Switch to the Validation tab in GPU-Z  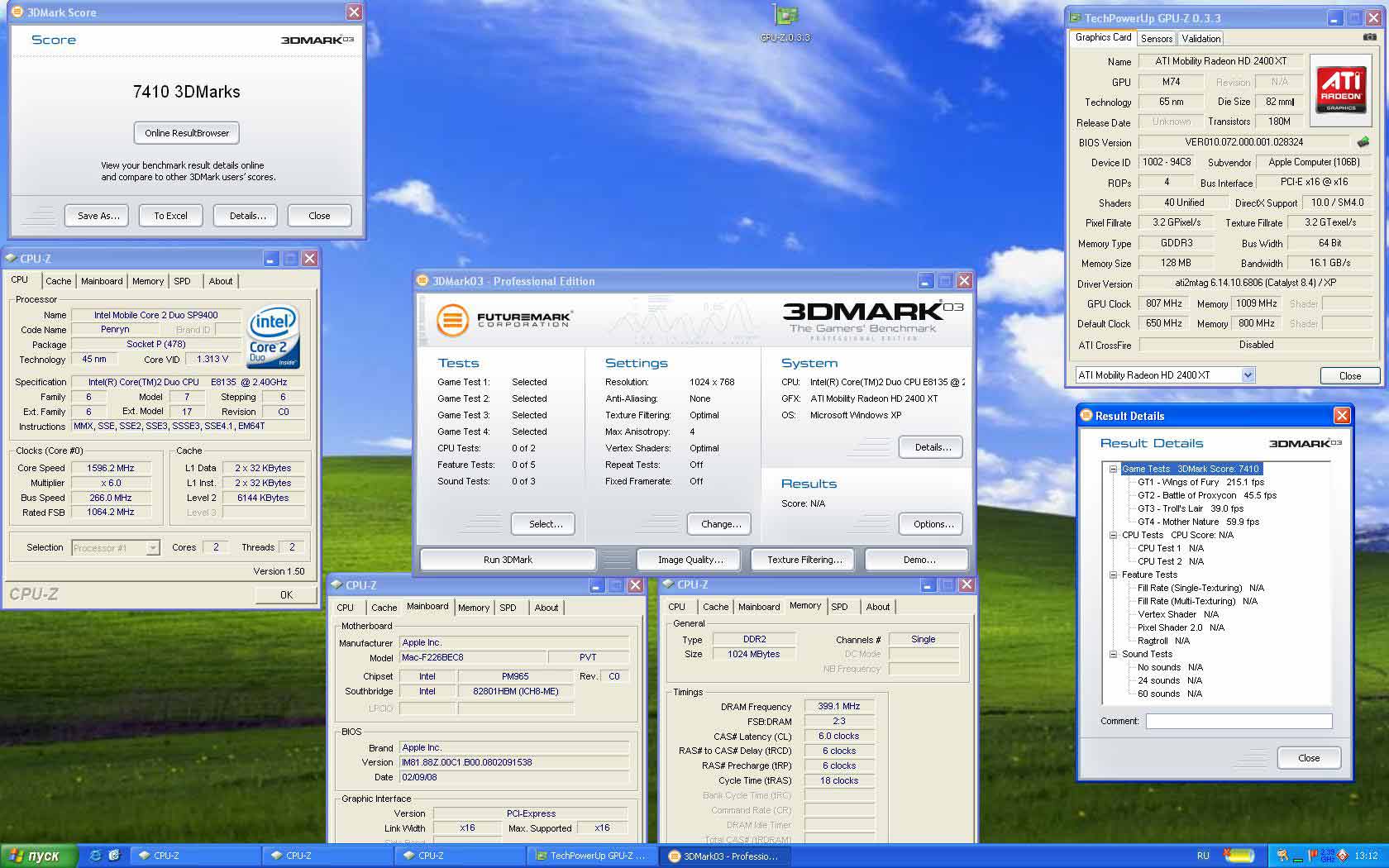click(1200, 39)
